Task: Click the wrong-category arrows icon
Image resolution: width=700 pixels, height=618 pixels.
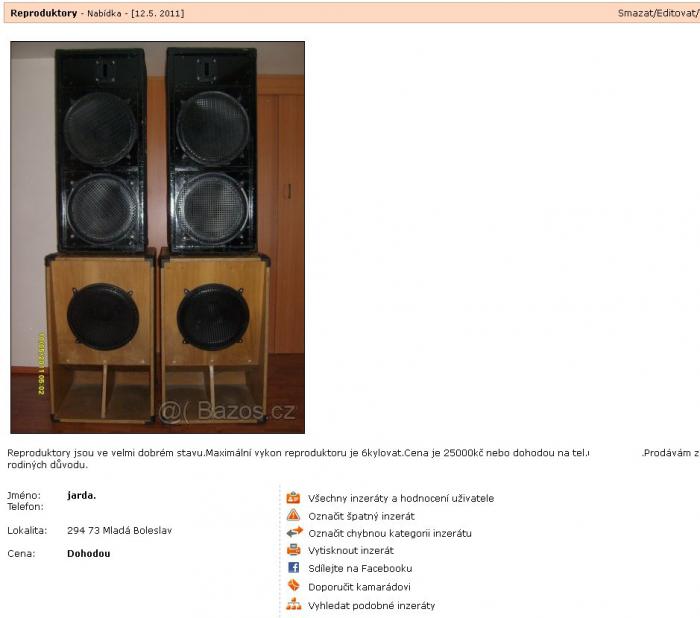Action: (294, 532)
